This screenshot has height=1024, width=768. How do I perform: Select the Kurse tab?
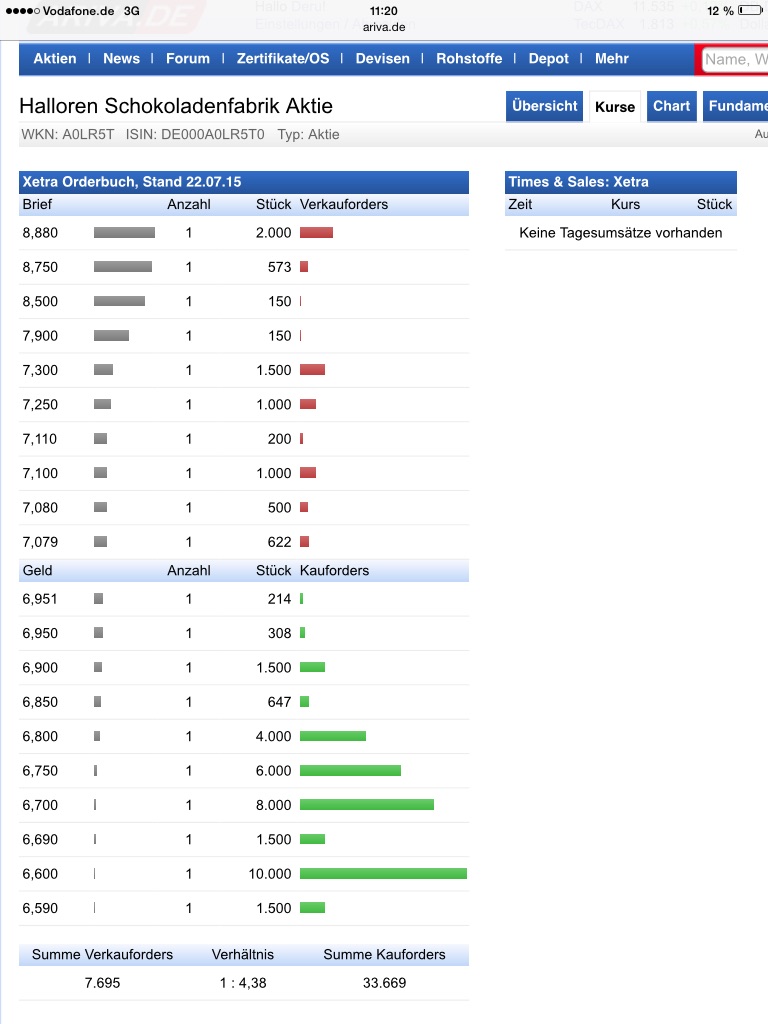[x=615, y=107]
